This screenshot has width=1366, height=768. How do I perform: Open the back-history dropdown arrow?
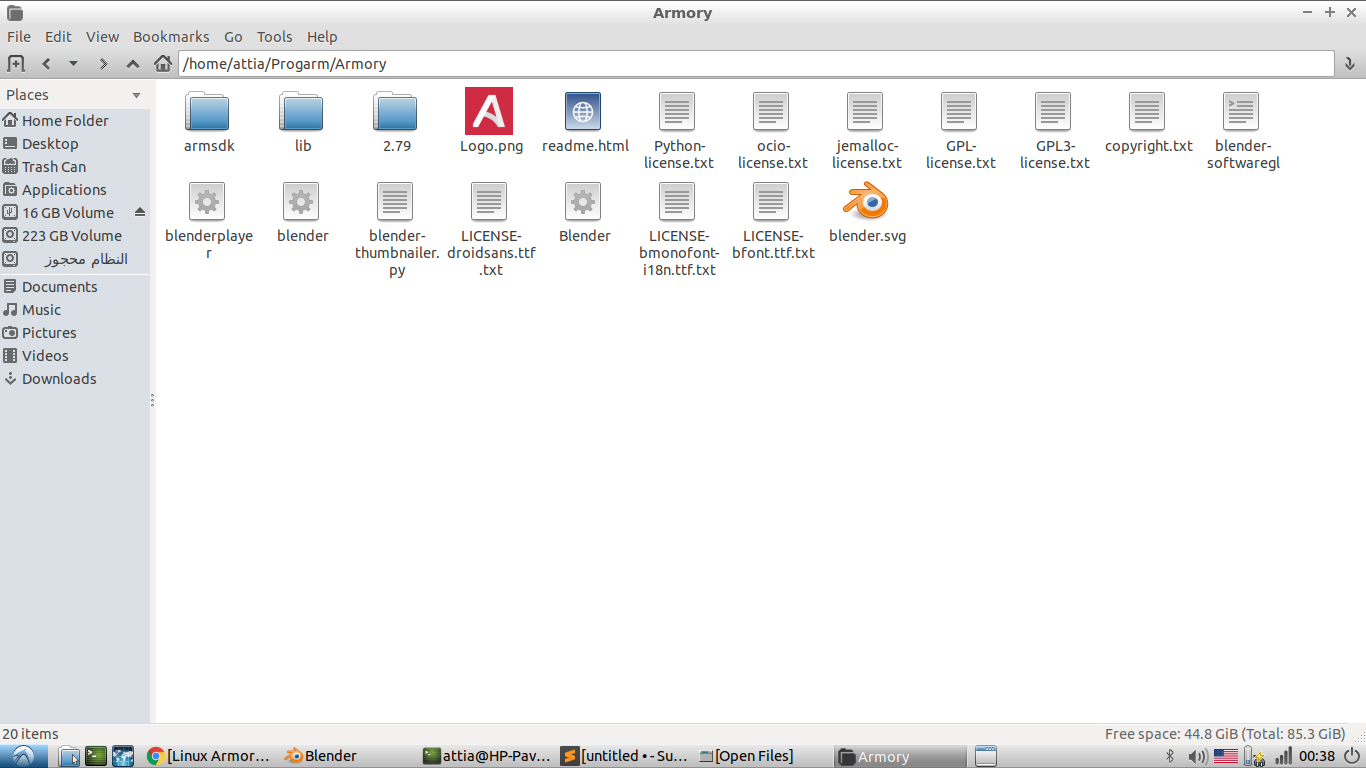(73, 63)
